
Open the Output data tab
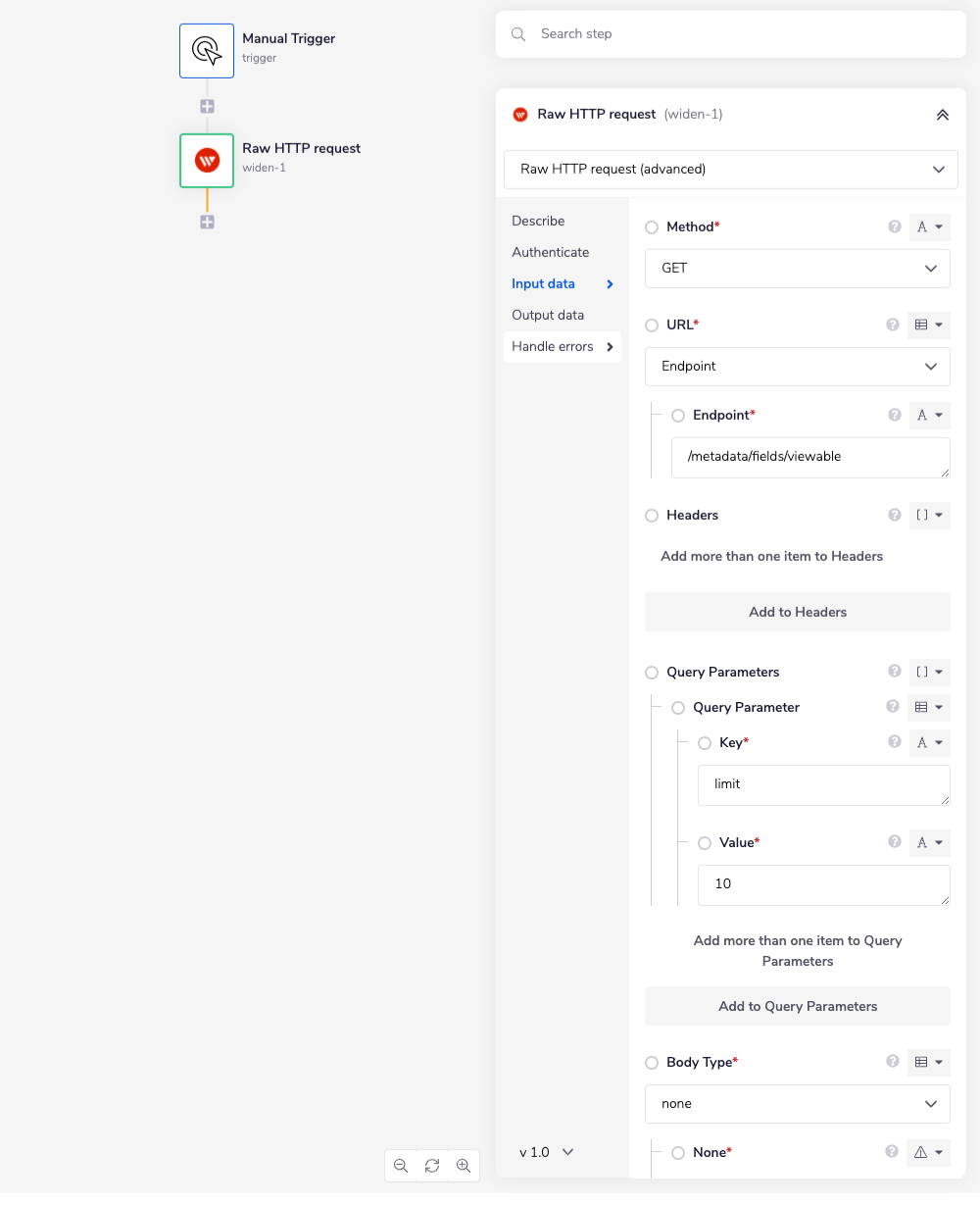click(547, 315)
